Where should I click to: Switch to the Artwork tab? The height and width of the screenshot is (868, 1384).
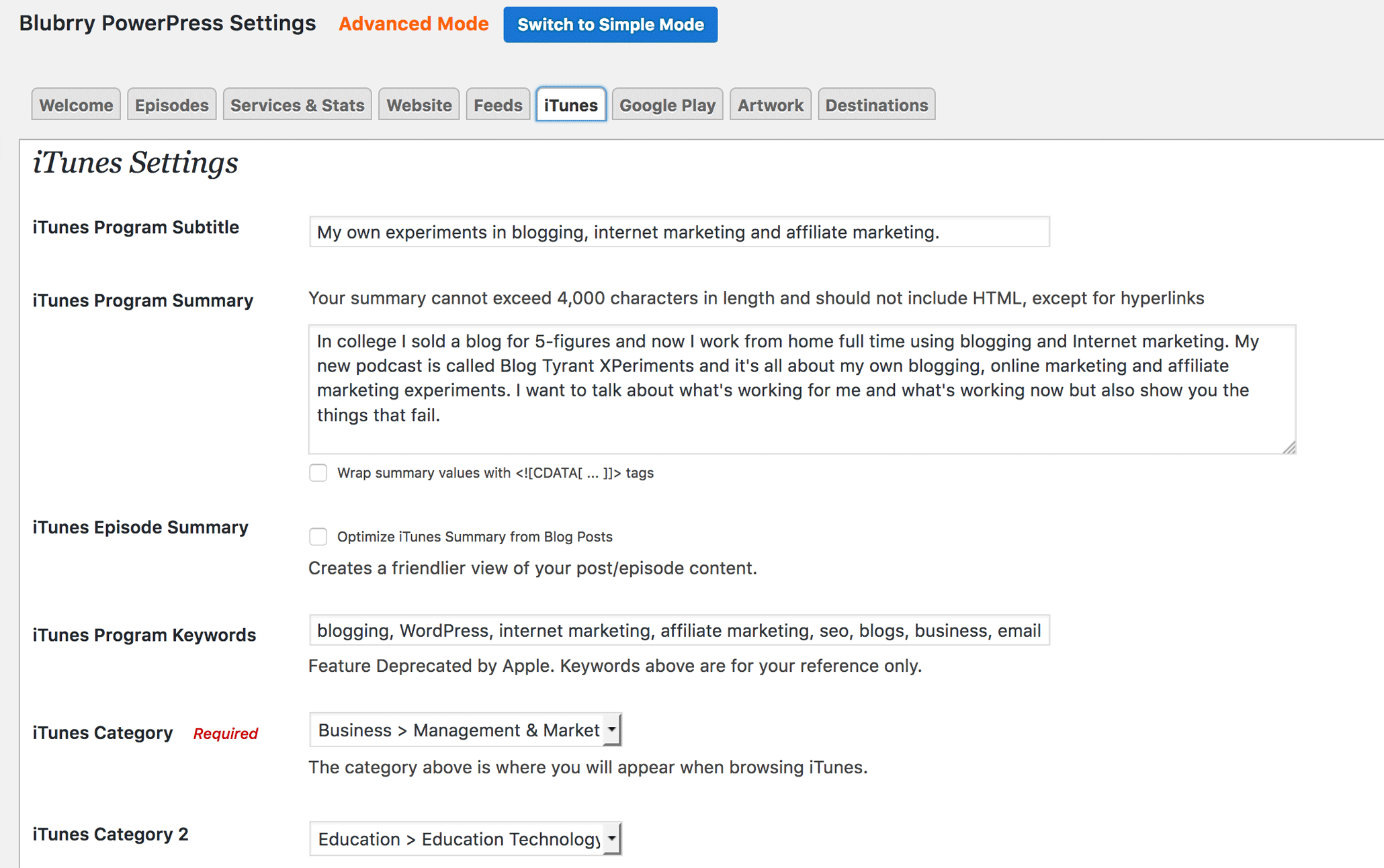click(x=770, y=105)
